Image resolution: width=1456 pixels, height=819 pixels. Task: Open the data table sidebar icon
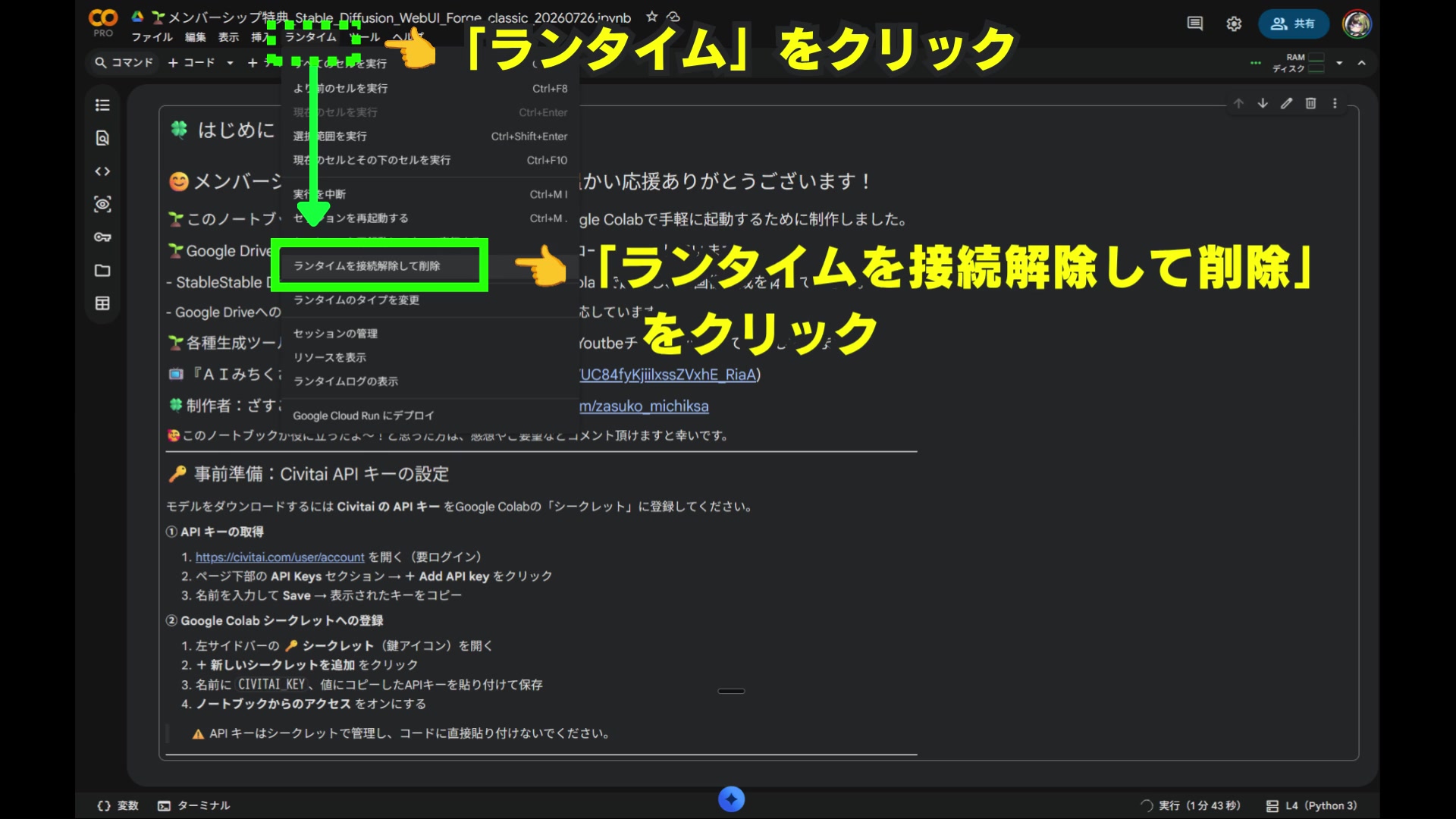[x=102, y=303]
